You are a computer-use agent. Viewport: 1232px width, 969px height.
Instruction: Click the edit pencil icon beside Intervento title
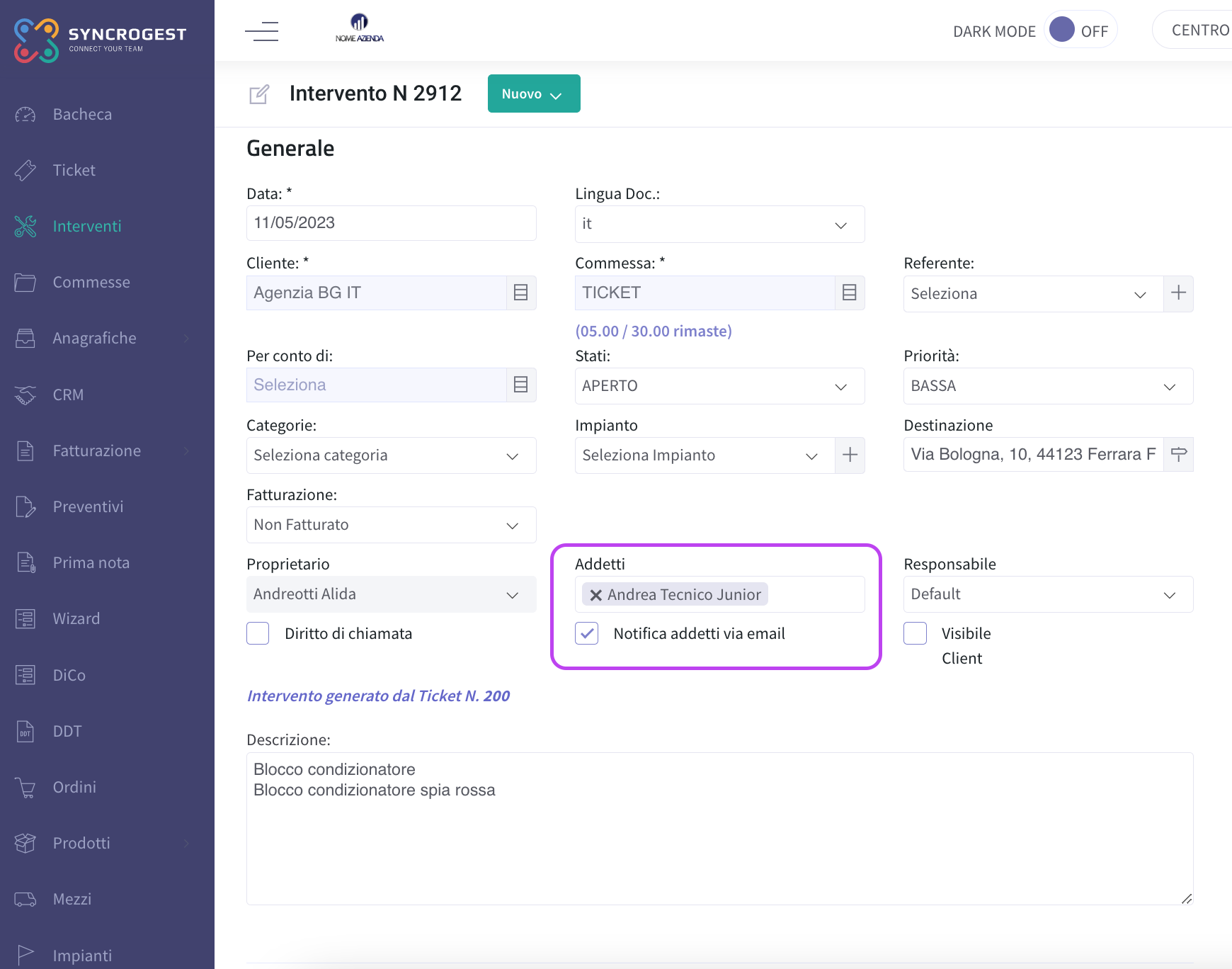(x=259, y=94)
